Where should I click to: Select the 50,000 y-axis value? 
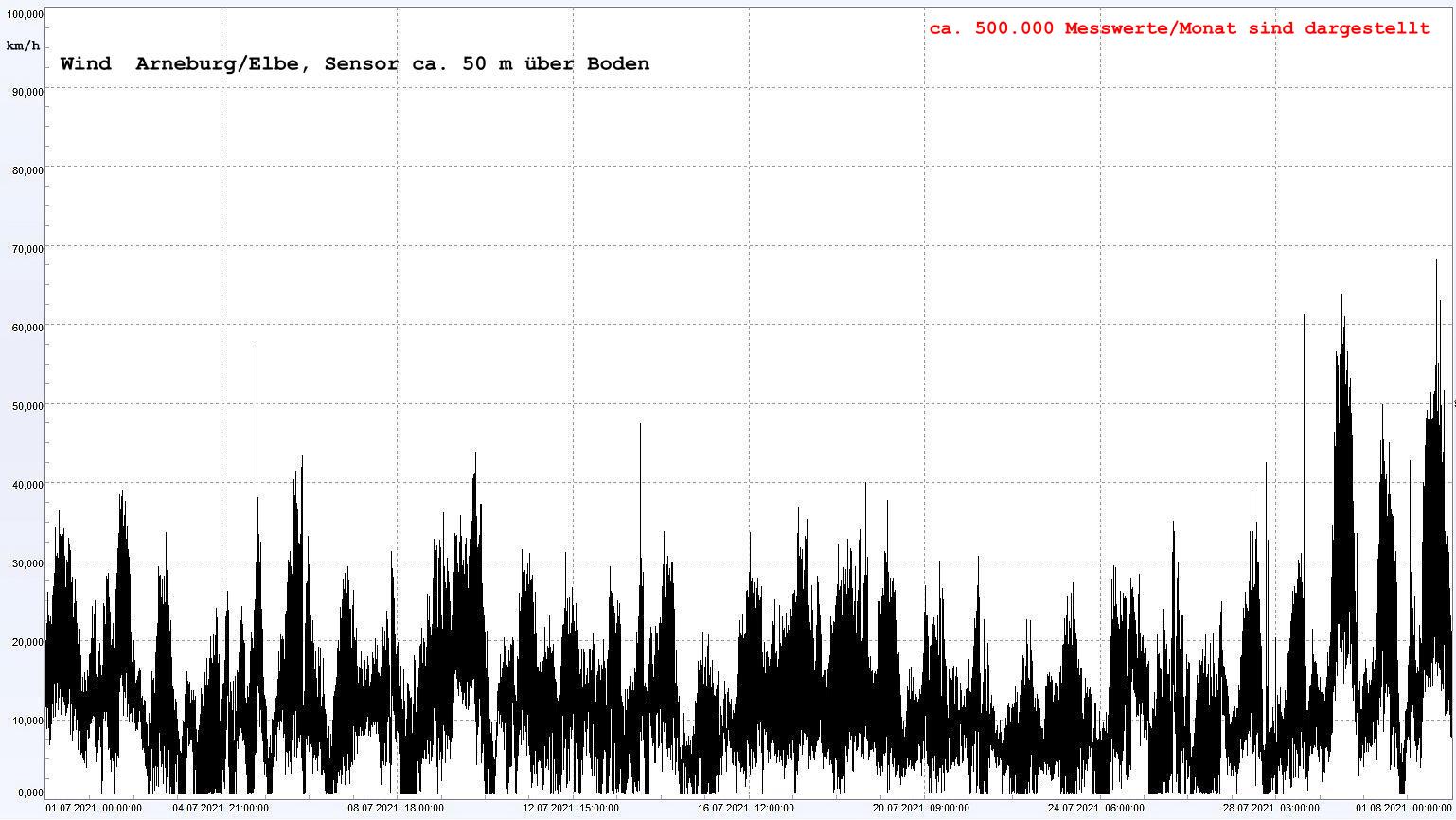[26, 406]
